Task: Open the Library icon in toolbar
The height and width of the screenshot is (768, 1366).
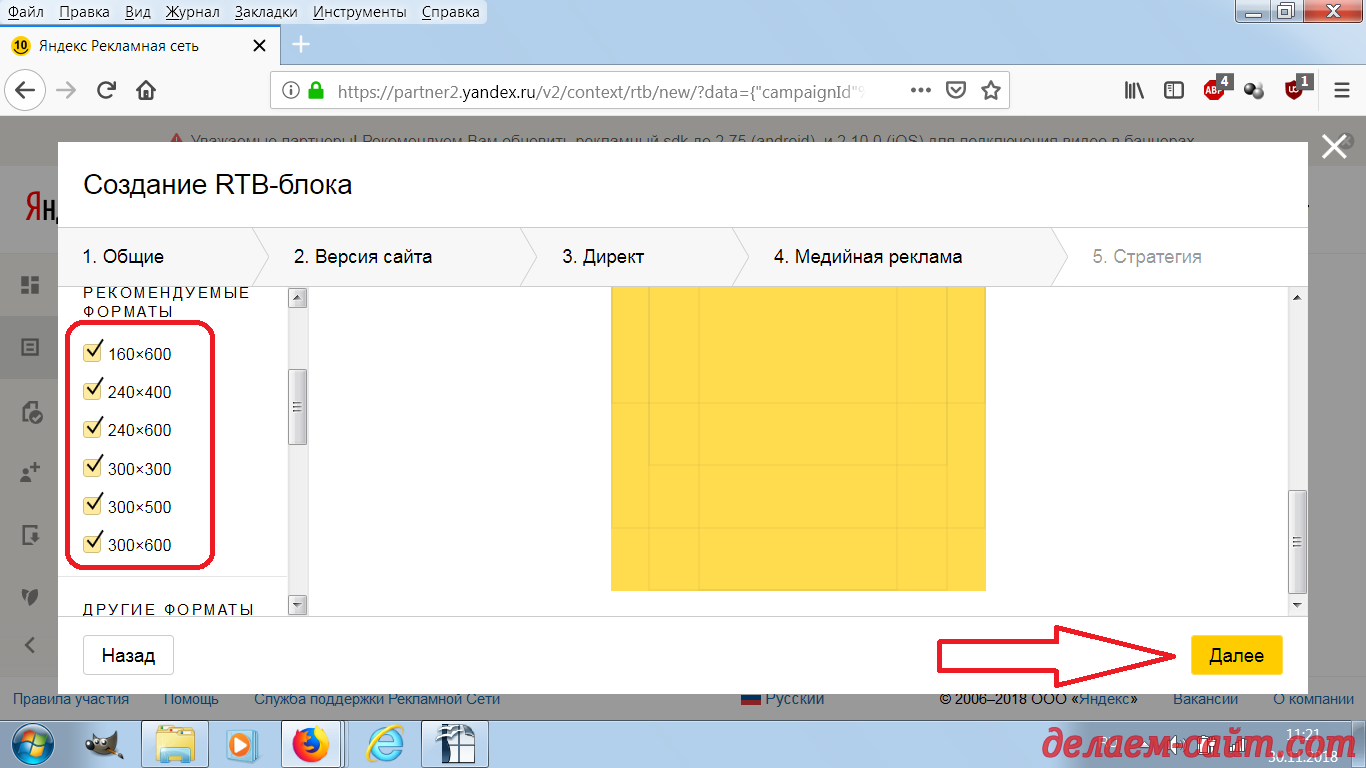Action: tap(1134, 90)
